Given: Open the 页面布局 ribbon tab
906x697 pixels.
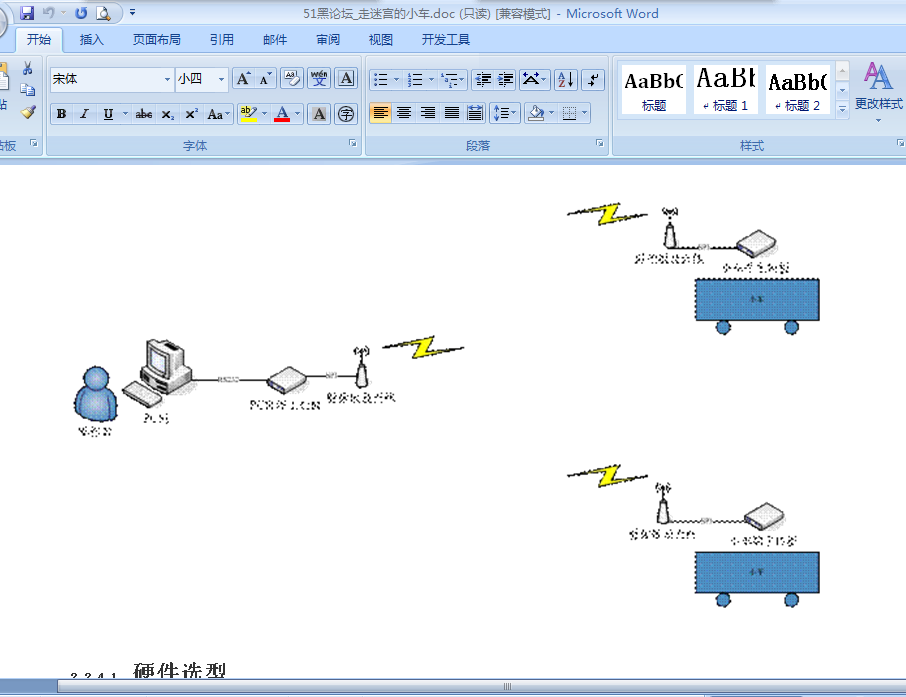Looking at the screenshot, I should click(157, 40).
